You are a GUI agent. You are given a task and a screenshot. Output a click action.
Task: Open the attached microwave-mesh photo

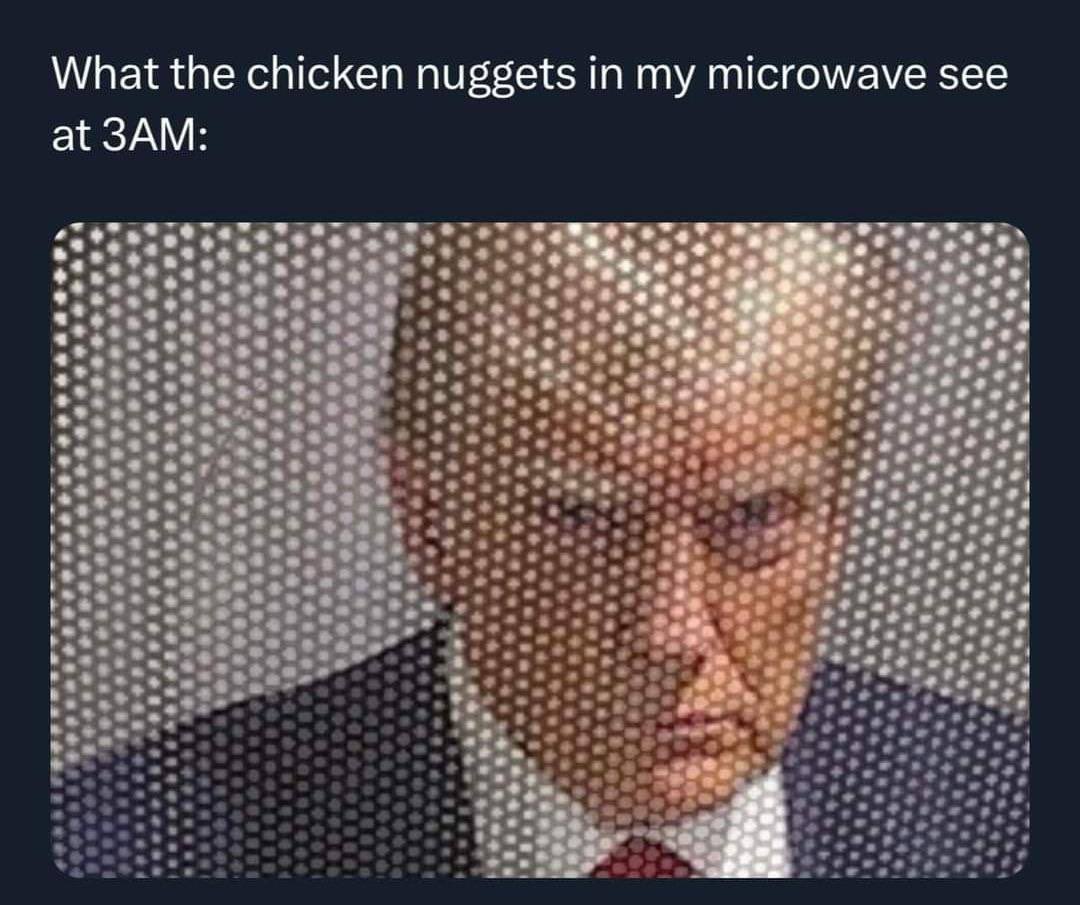[x=541, y=550]
